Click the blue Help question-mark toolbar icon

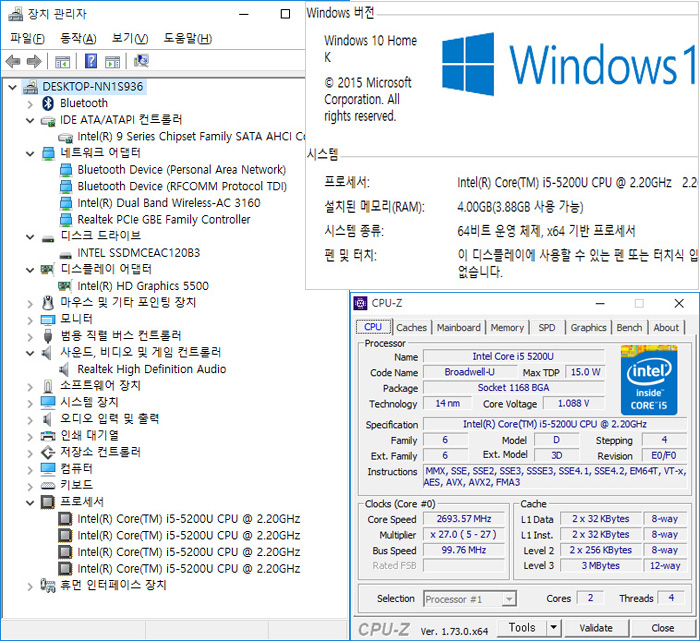coord(91,61)
